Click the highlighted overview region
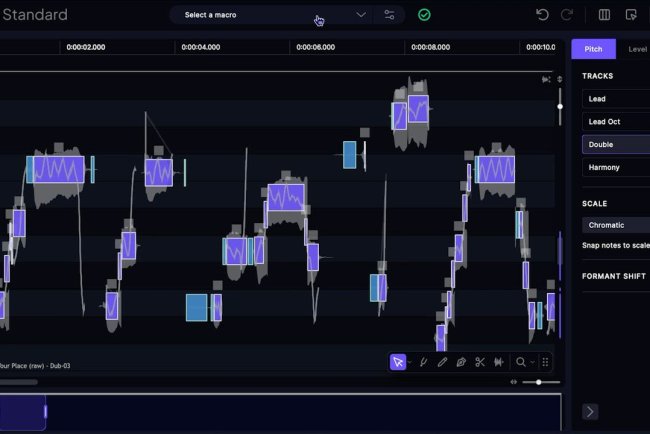 coord(22,412)
